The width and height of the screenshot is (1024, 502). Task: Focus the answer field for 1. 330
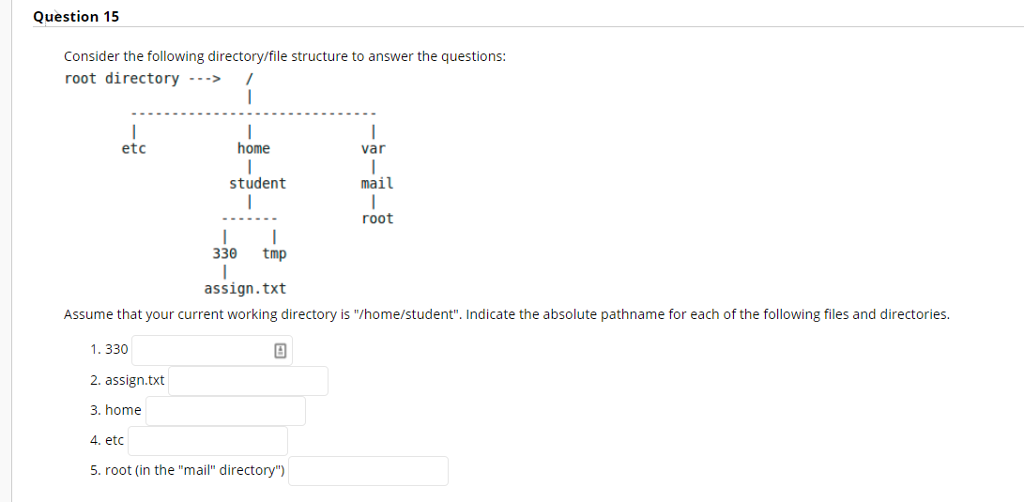click(x=212, y=351)
